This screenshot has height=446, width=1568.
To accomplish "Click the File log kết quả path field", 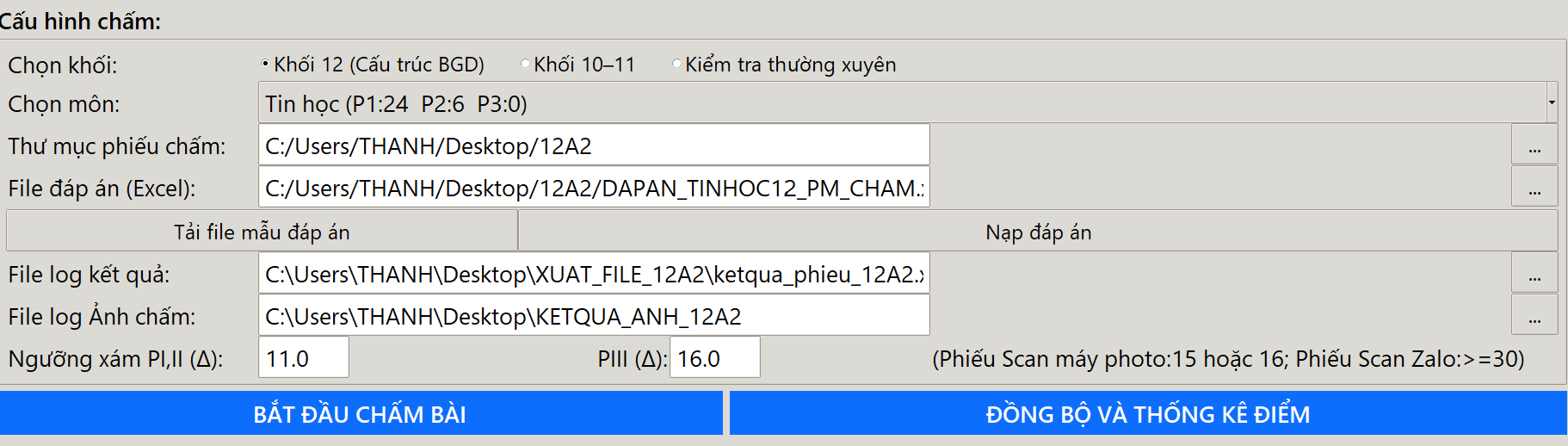I will 594,274.
